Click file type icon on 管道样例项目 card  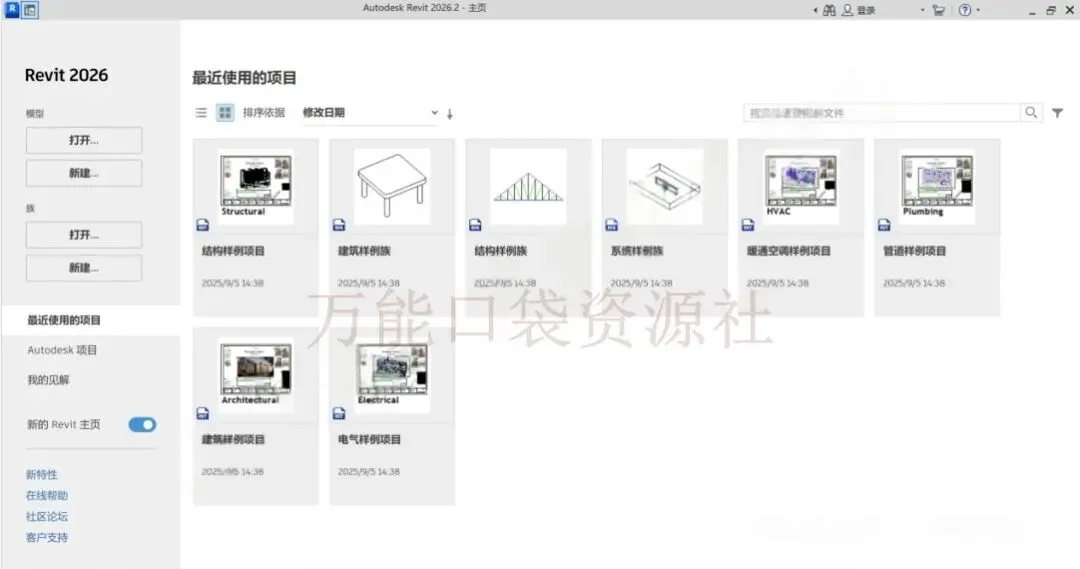(884, 225)
